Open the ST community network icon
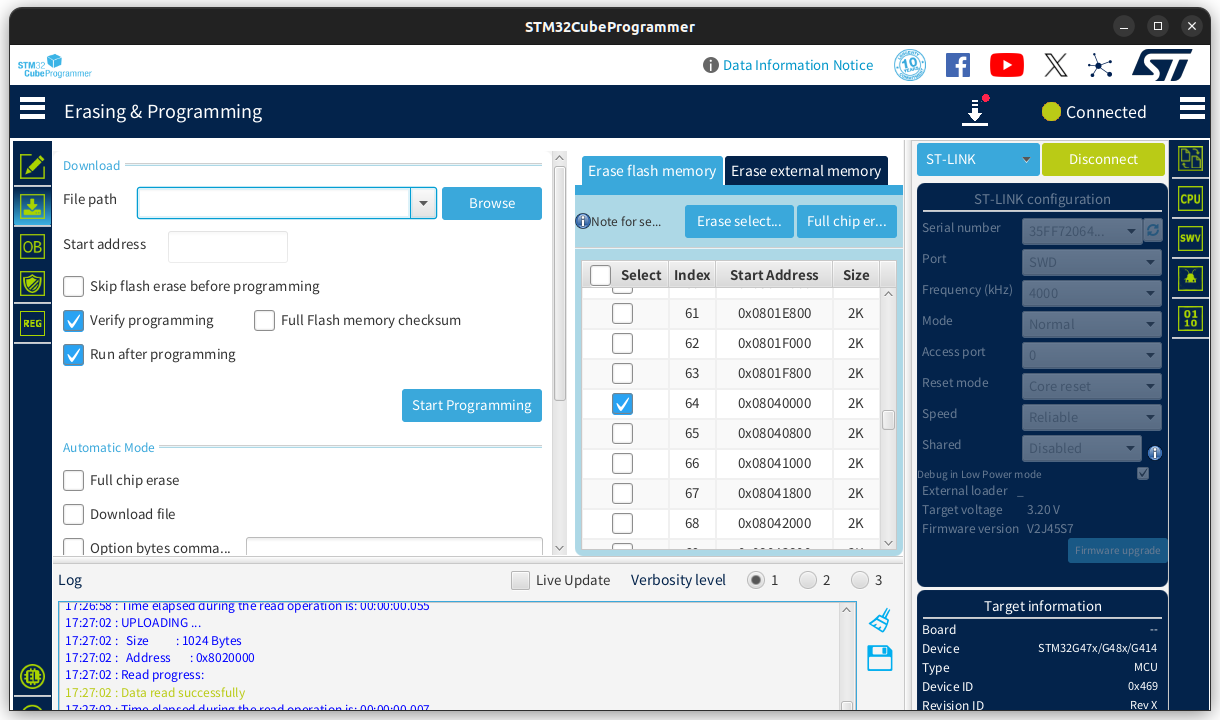1220x720 pixels. click(x=1100, y=66)
